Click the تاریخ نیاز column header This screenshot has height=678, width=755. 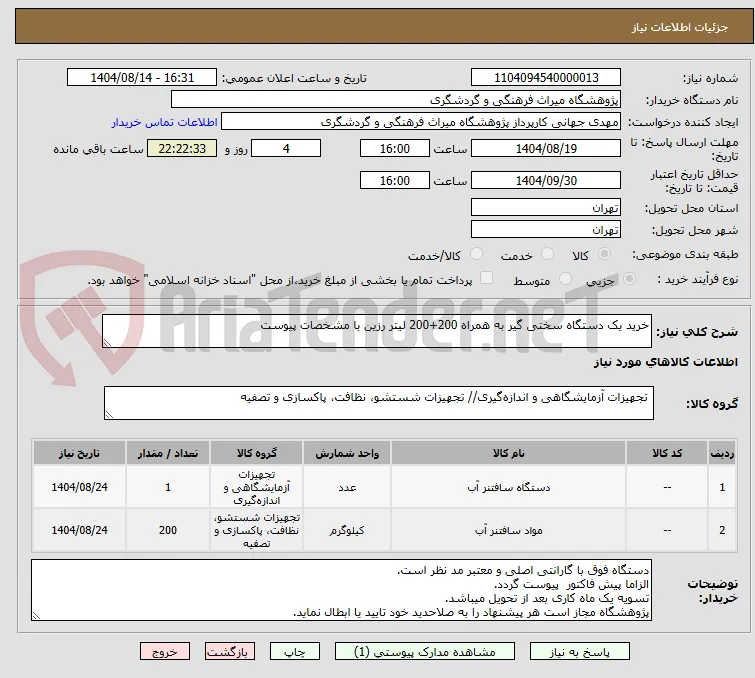coord(79,454)
